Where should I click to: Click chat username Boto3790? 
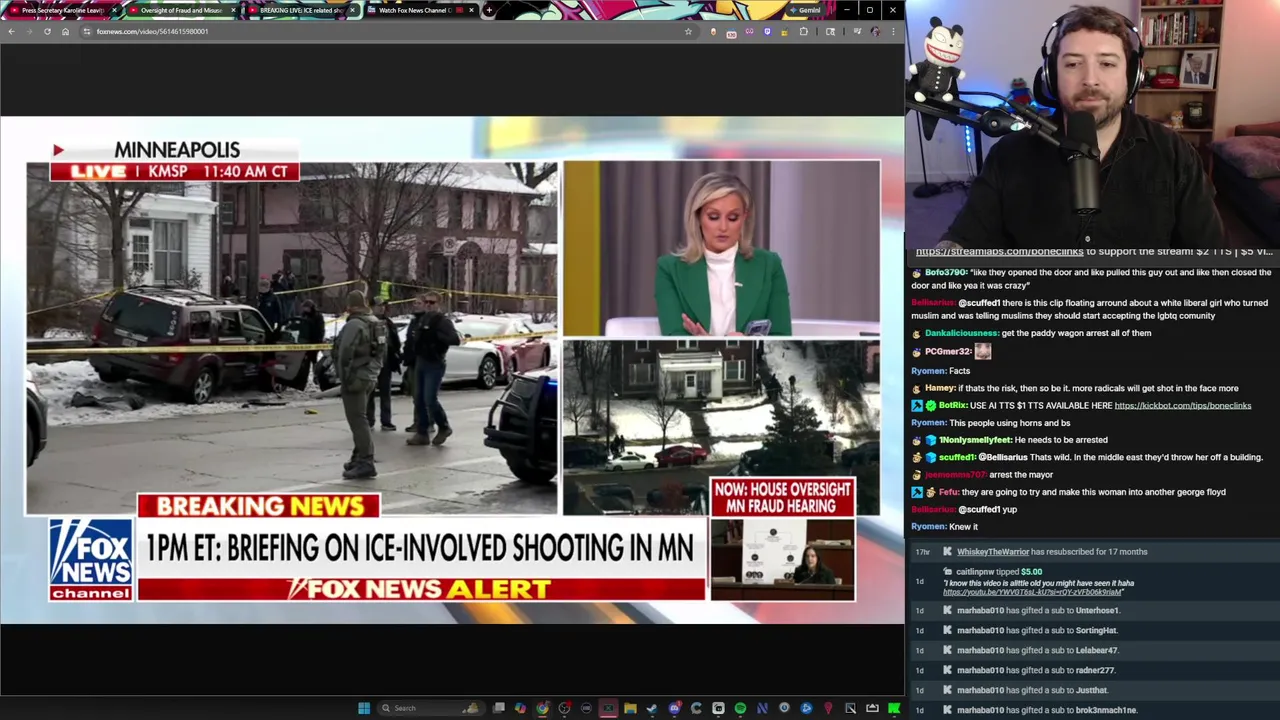[946, 272]
